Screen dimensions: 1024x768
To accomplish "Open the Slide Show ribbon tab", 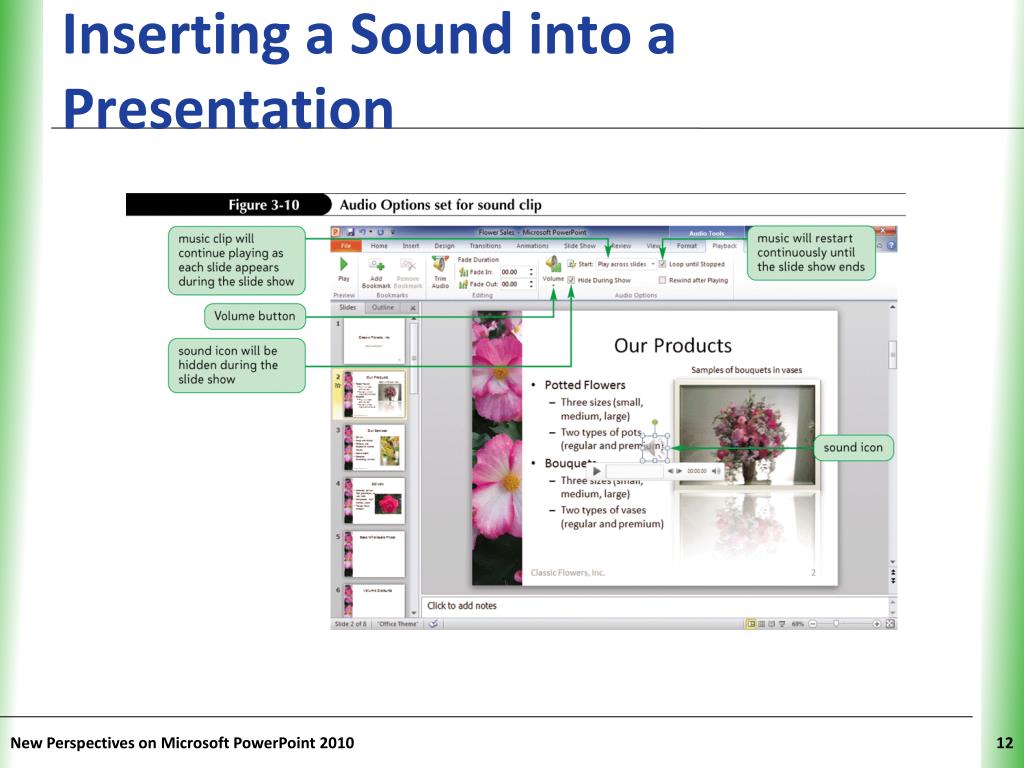I will (580, 246).
